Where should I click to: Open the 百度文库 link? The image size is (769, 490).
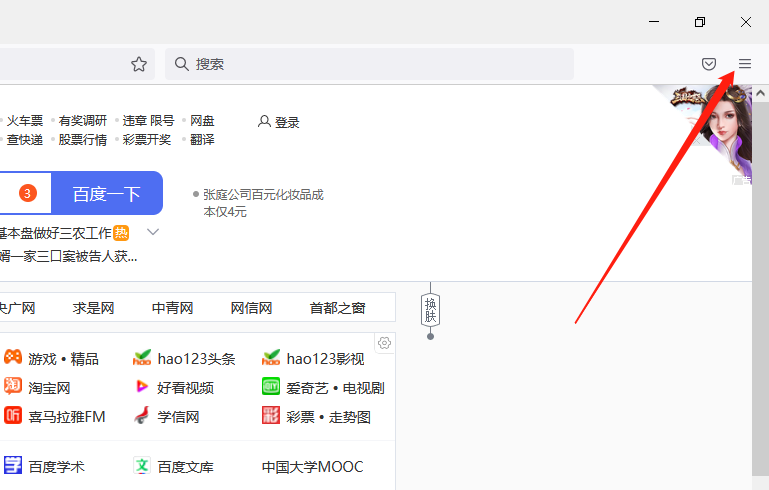click(185, 466)
